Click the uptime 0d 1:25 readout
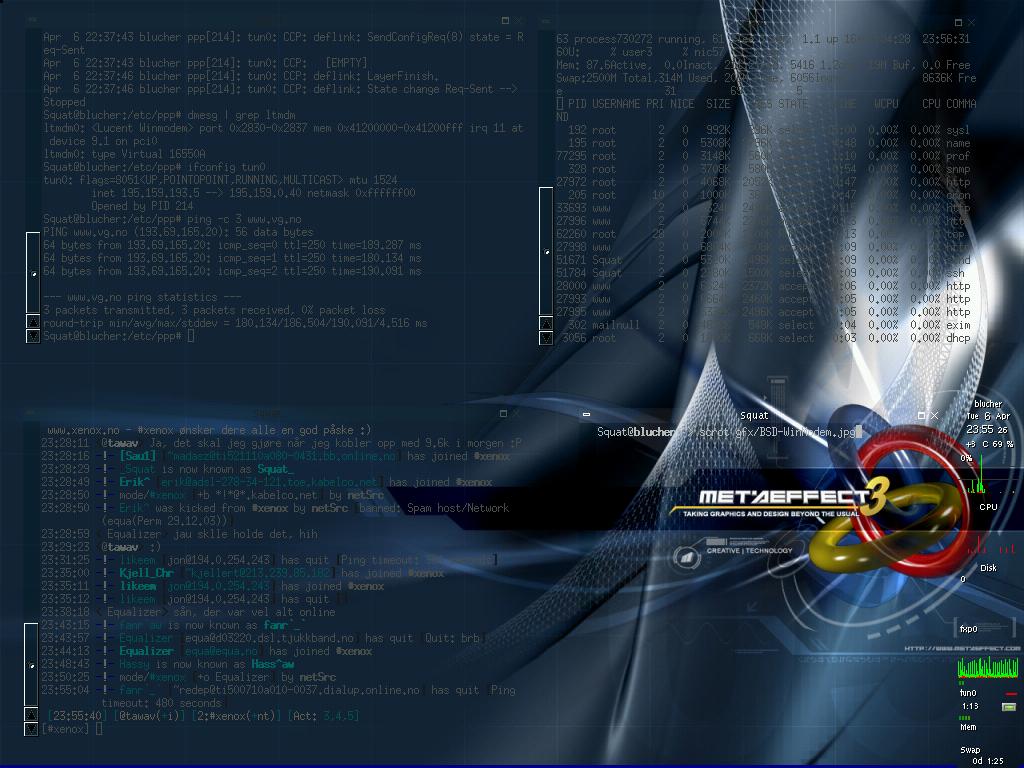The height and width of the screenshot is (768, 1024). click(x=987, y=761)
